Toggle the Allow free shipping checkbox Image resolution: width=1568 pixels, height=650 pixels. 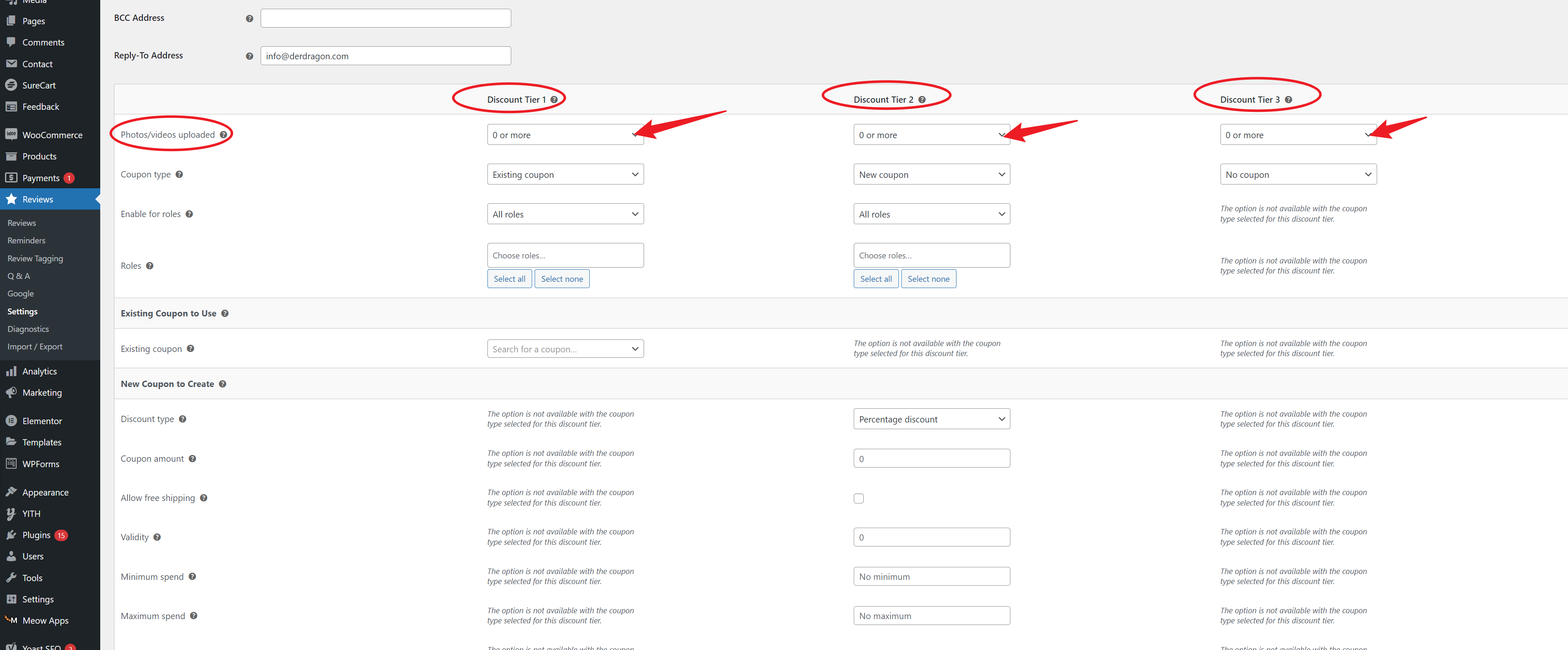tap(857, 497)
